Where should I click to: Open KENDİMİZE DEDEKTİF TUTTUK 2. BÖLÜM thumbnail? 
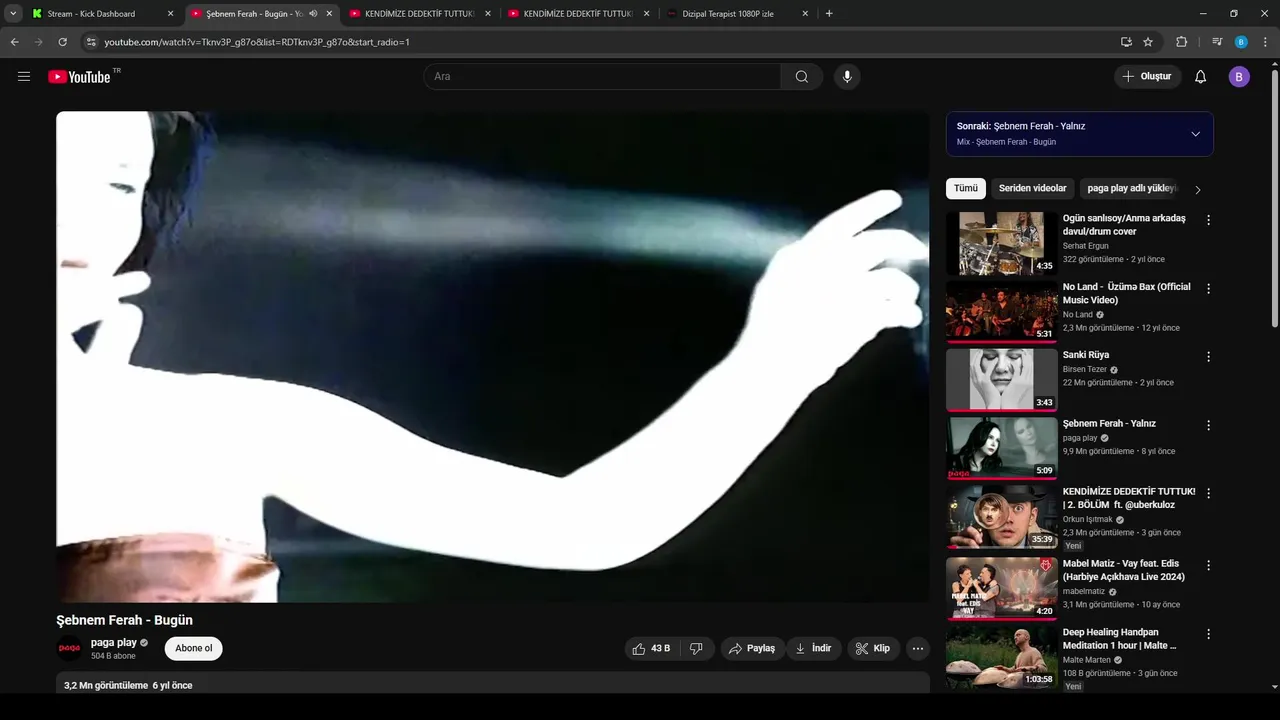1002,517
